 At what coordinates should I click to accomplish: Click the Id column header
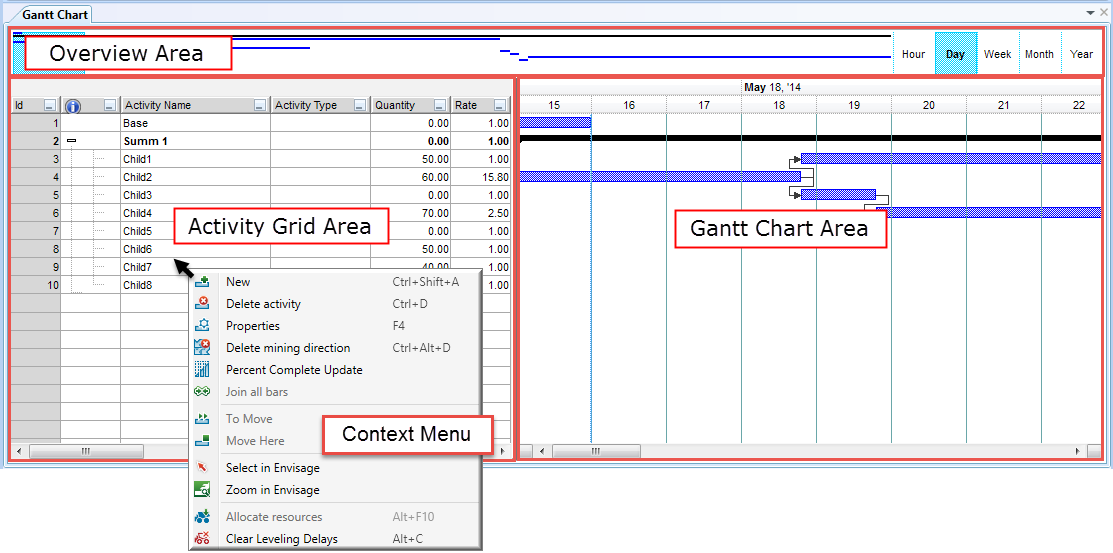[x=35, y=106]
